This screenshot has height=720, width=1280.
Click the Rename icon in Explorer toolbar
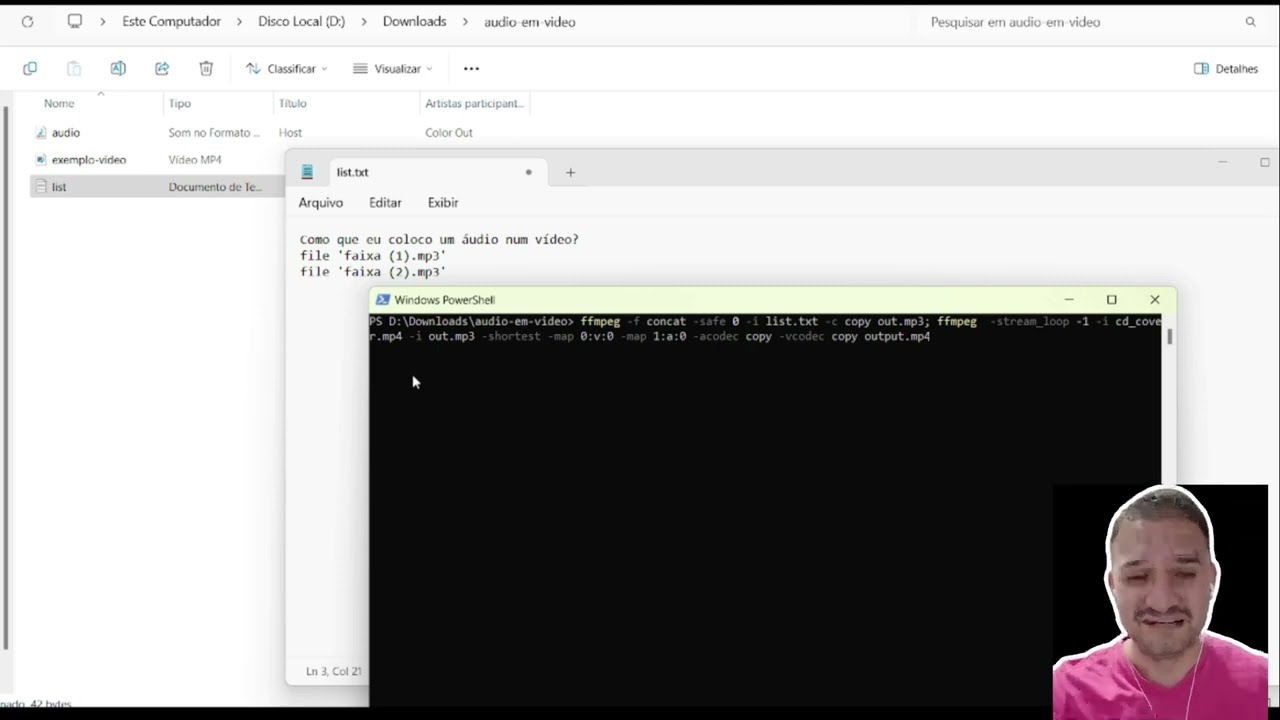pyautogui.click(x=118, y=68)
